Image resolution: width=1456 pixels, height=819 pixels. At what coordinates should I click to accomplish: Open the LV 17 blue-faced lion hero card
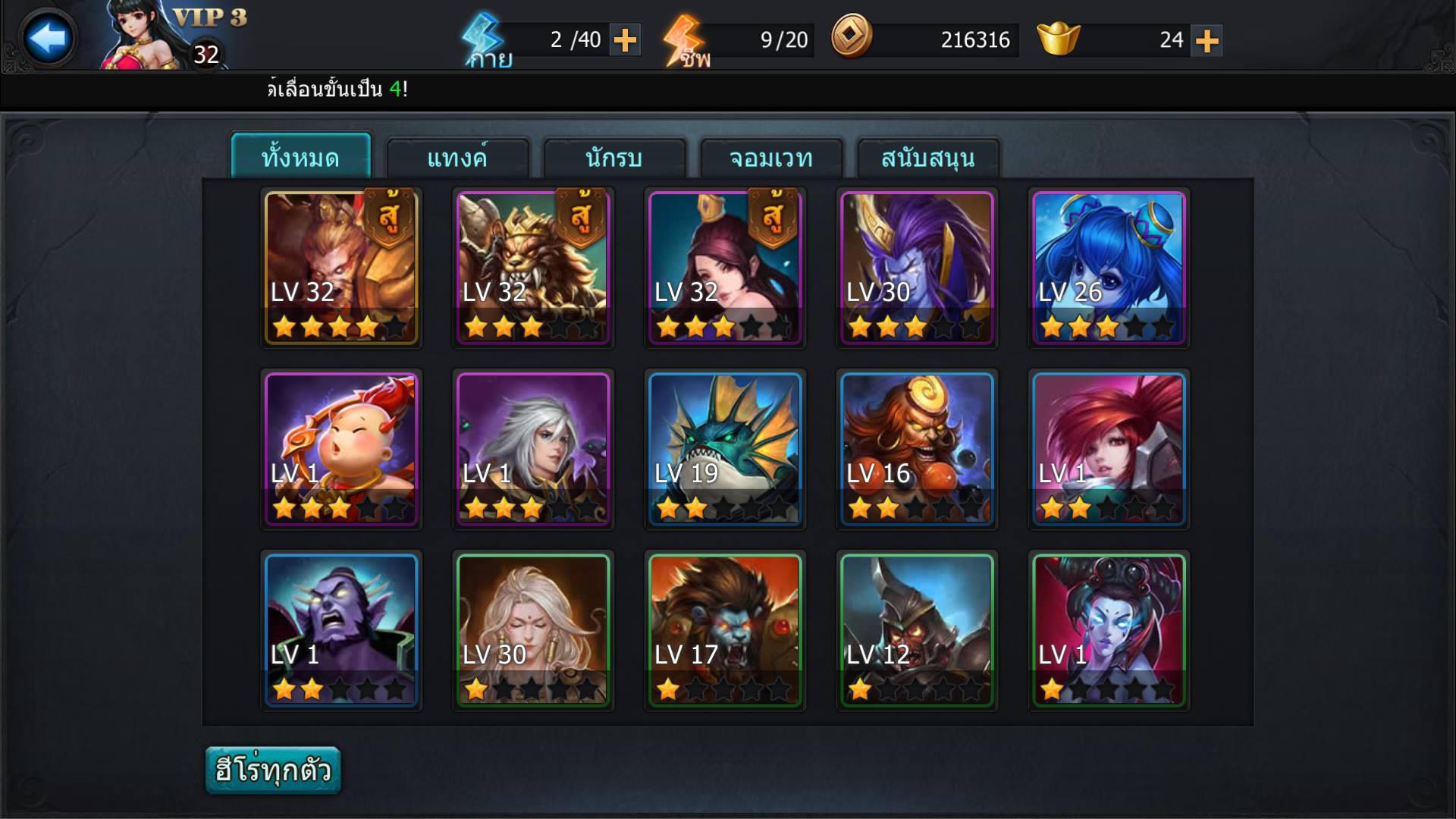pos(725,631)
